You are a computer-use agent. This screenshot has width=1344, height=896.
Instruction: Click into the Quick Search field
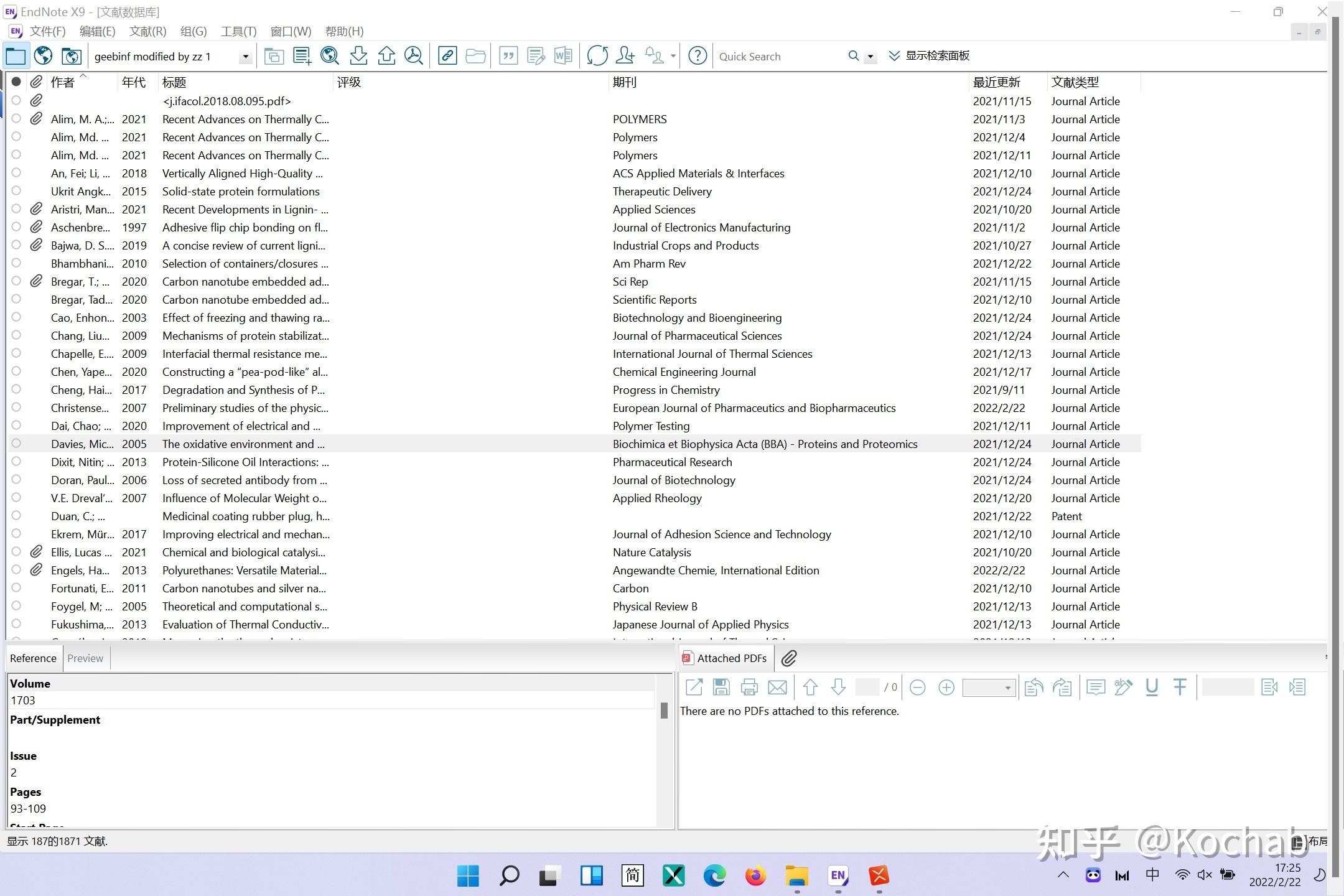click(x=779, y=57)
